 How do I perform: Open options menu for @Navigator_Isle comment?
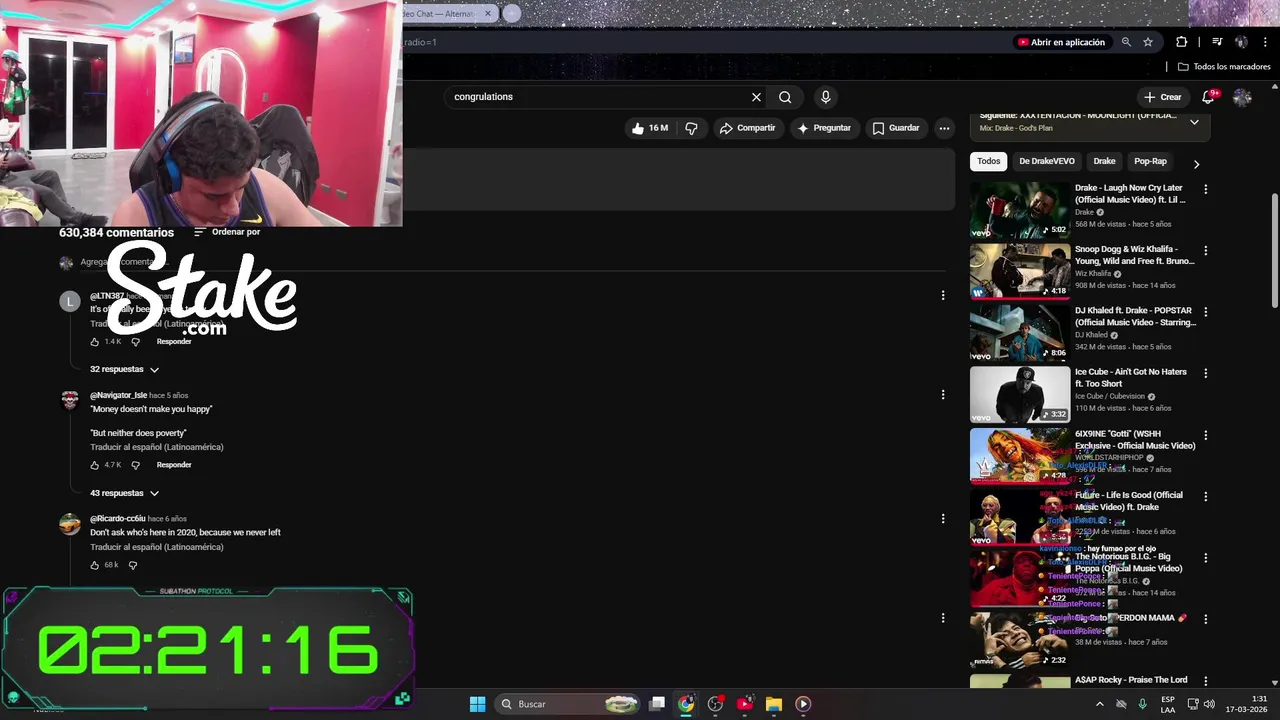click(942, 395)
